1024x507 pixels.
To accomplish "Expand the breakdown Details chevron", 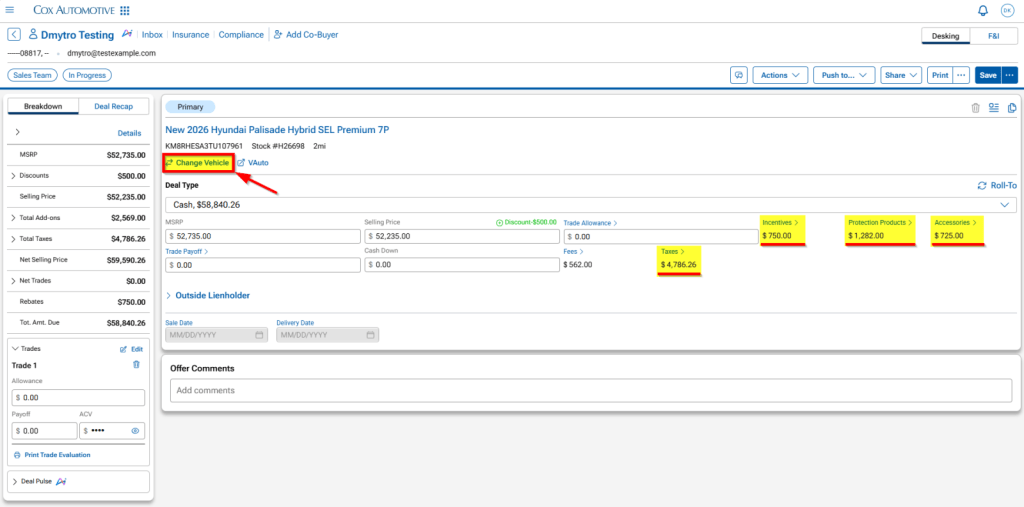I will click(17, 132).
